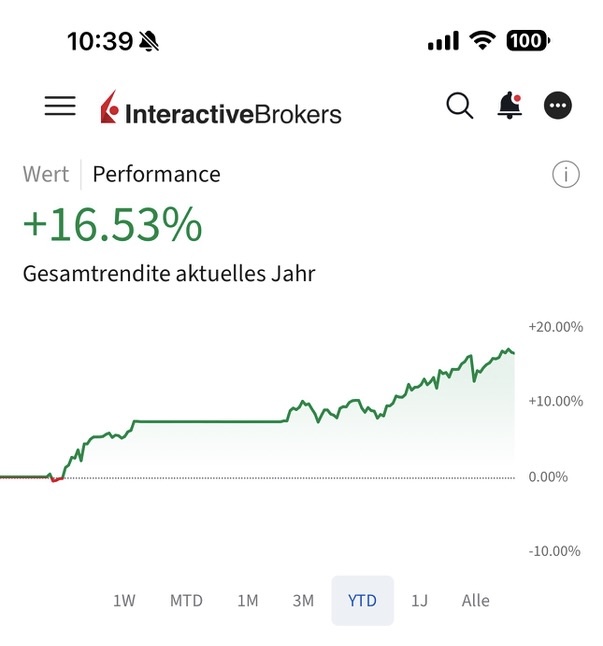Show performance info details icon
603x646 pixels.
point(565,175)
